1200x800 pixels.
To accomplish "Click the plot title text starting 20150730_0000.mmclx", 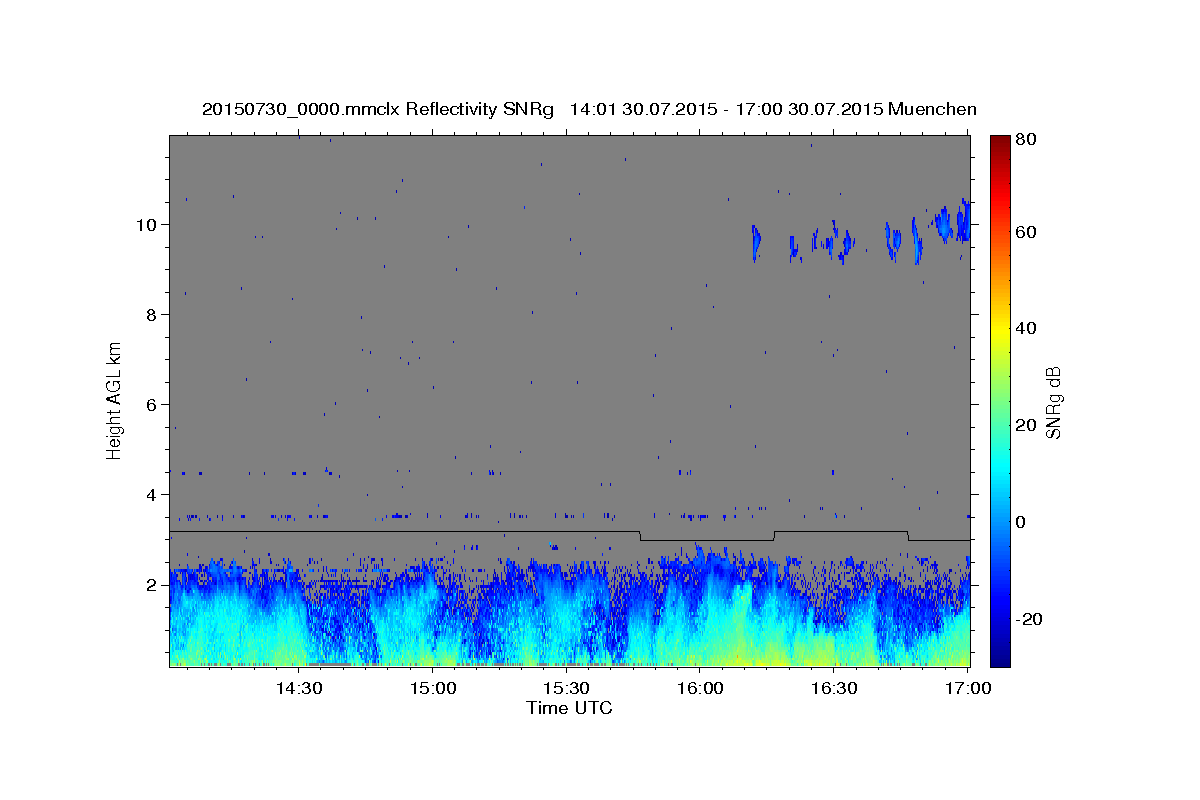I will coord(589,109).
